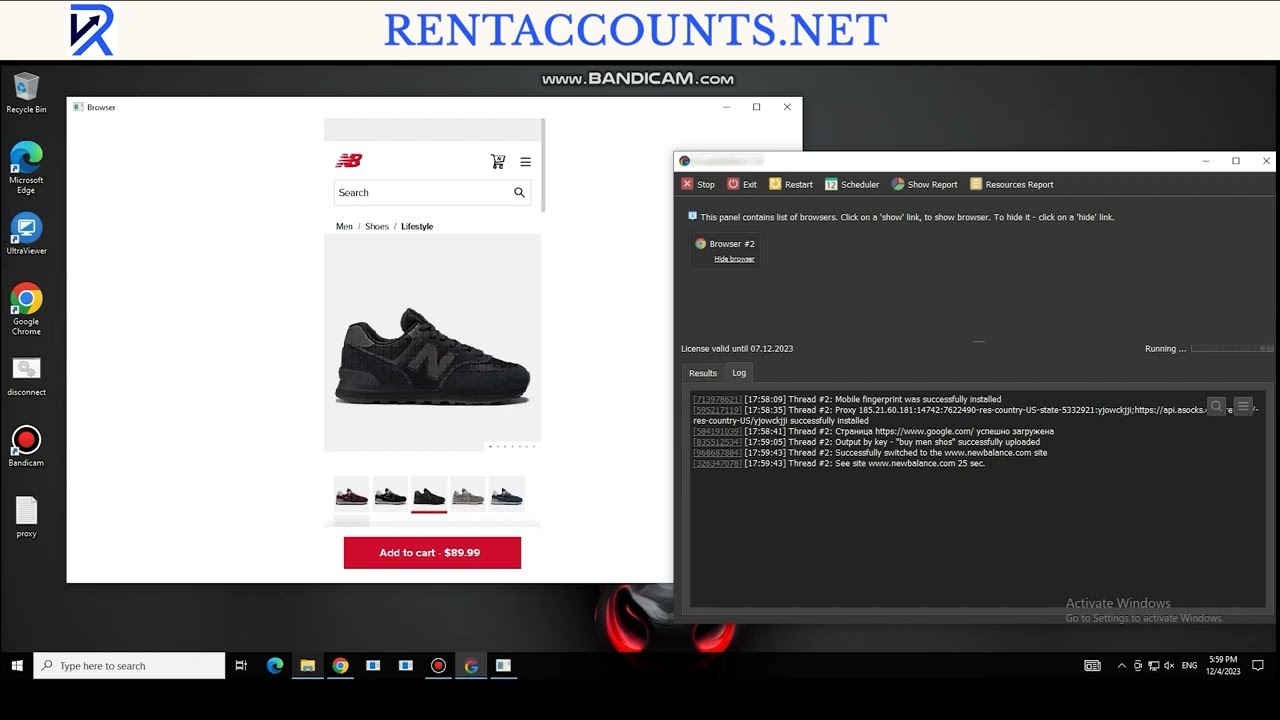This screenshot has height=720, width=1280.
Task: Click the Chrome icon on the taskbar
Action: (340, 665)
